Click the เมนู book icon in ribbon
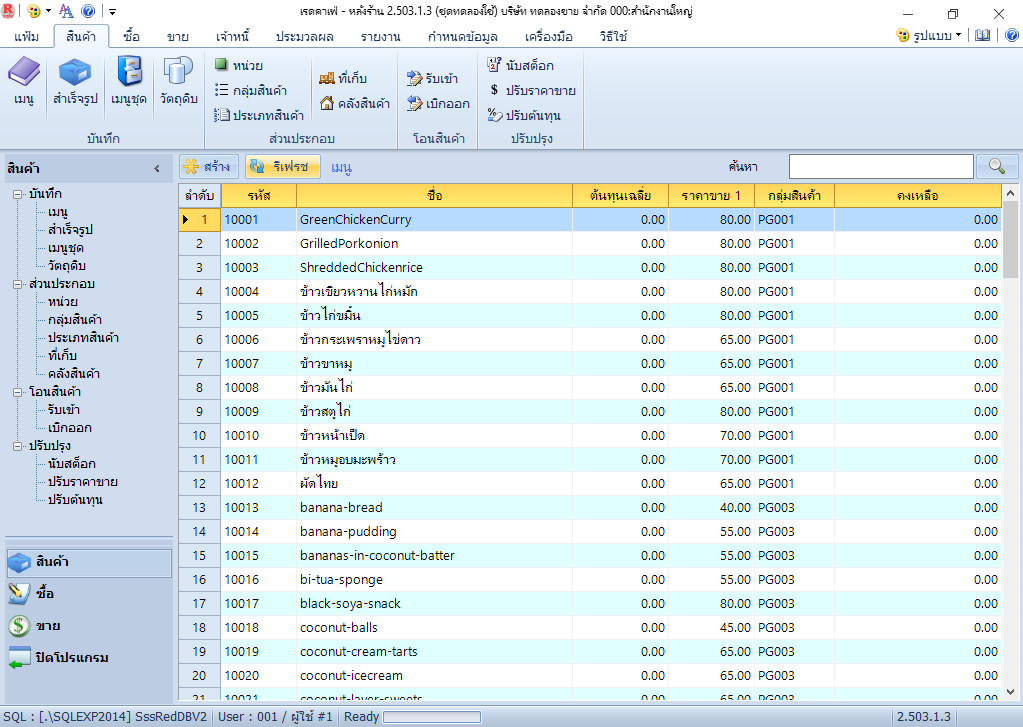Viewport: 1023px width, 727px height. point(24,75)
